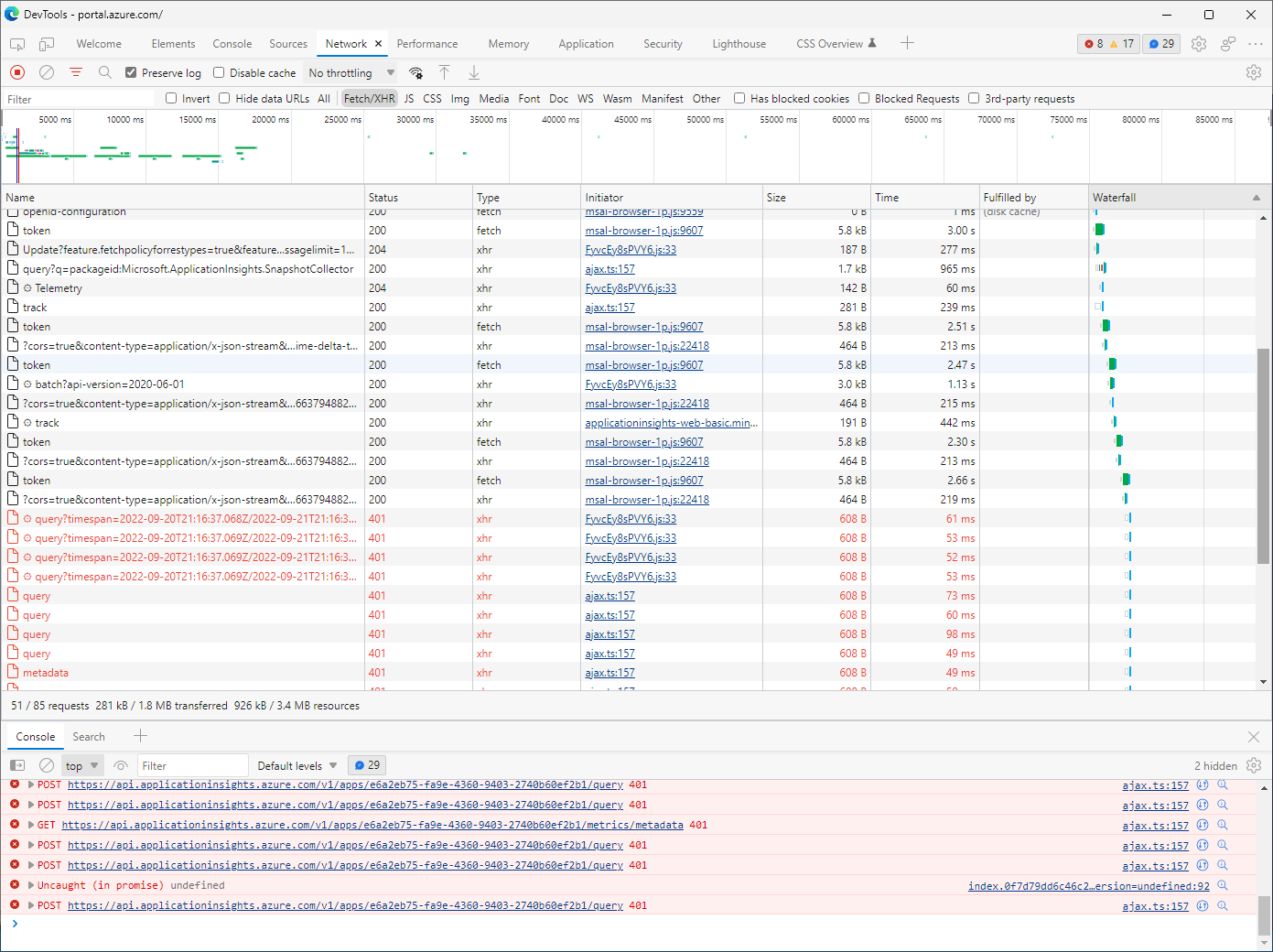Click the inspect element picker icon
This screenshot has width=1273, height=952.
coord(17,44)
